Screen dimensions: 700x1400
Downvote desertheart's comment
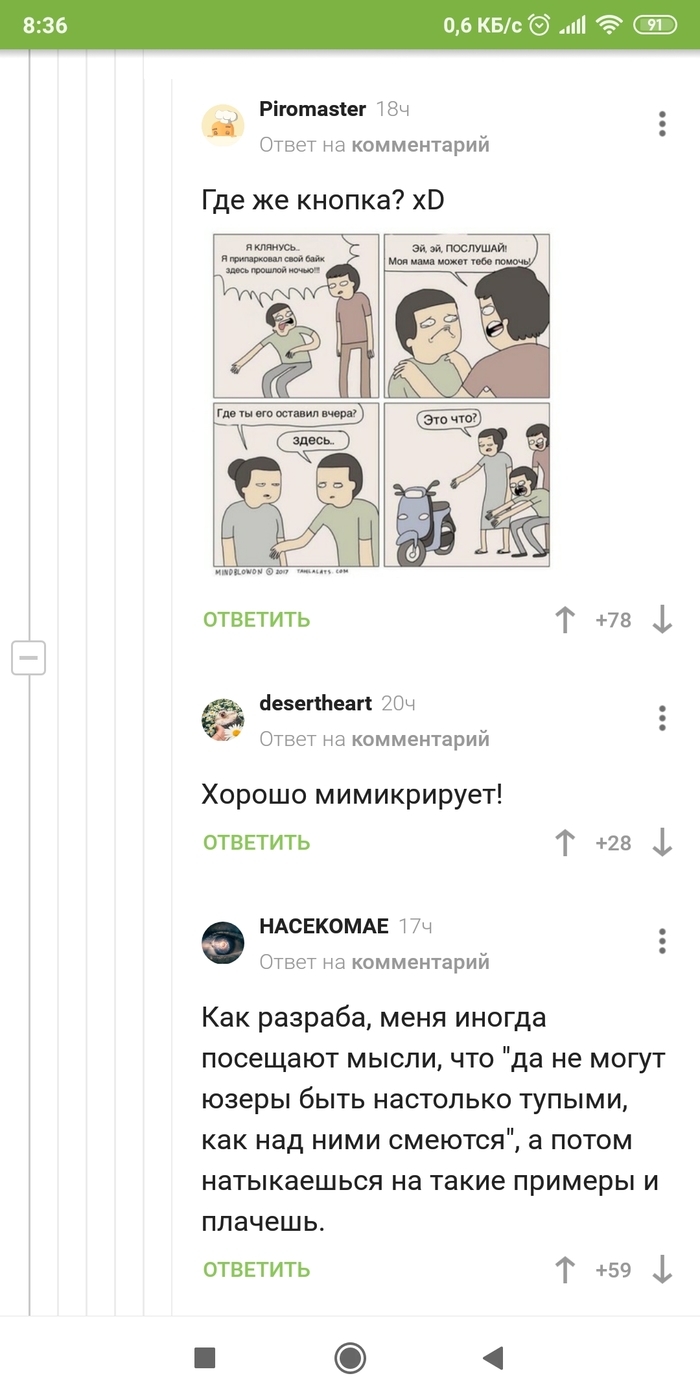point(662,843)
